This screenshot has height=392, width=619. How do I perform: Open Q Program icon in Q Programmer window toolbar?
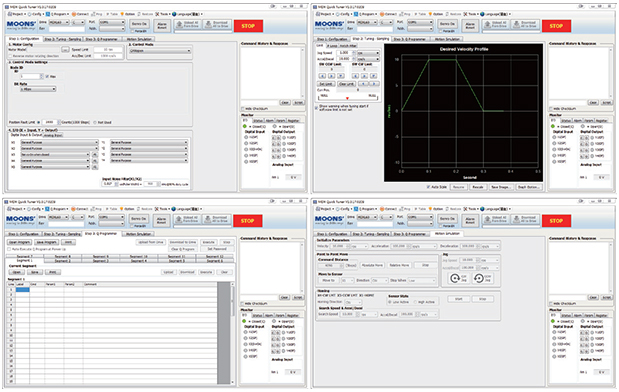(48, 209)
